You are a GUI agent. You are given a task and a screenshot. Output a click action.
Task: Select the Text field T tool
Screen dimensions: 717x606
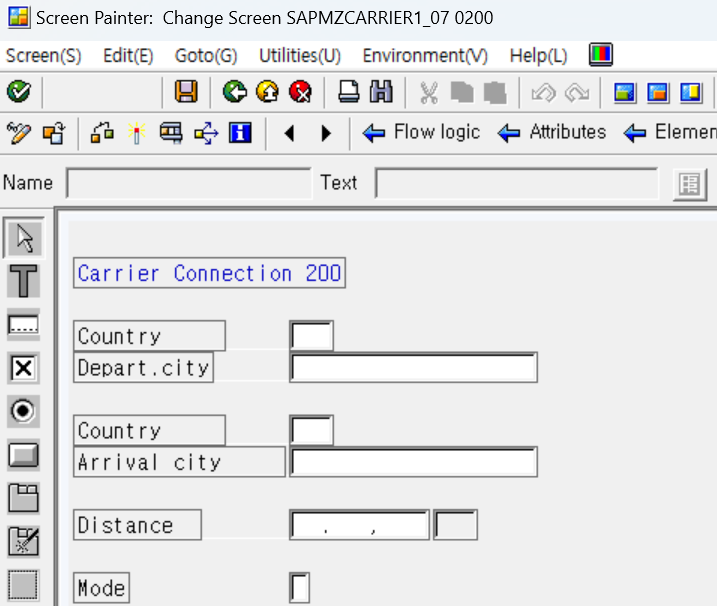pos(24,281)
